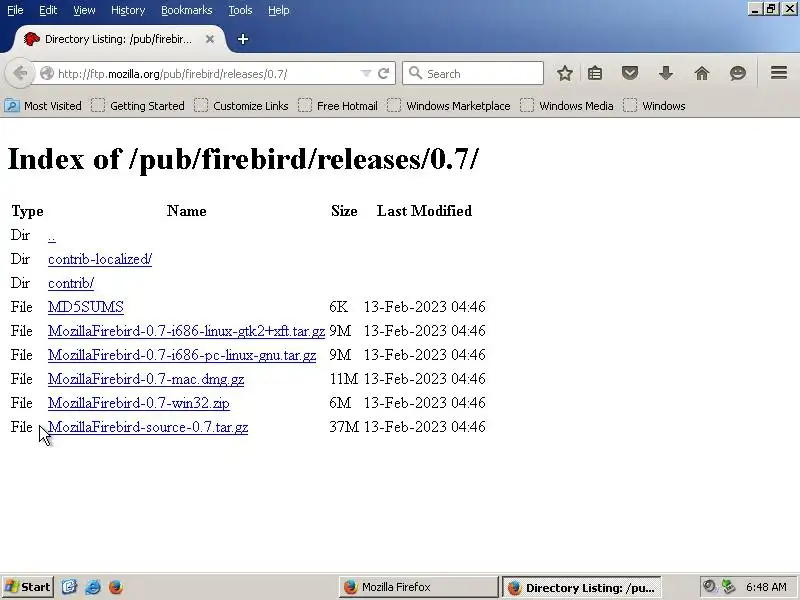The image size is (800, 600).
Task: Bookmark this page with the star icon
Action: (x=564, y=73)
